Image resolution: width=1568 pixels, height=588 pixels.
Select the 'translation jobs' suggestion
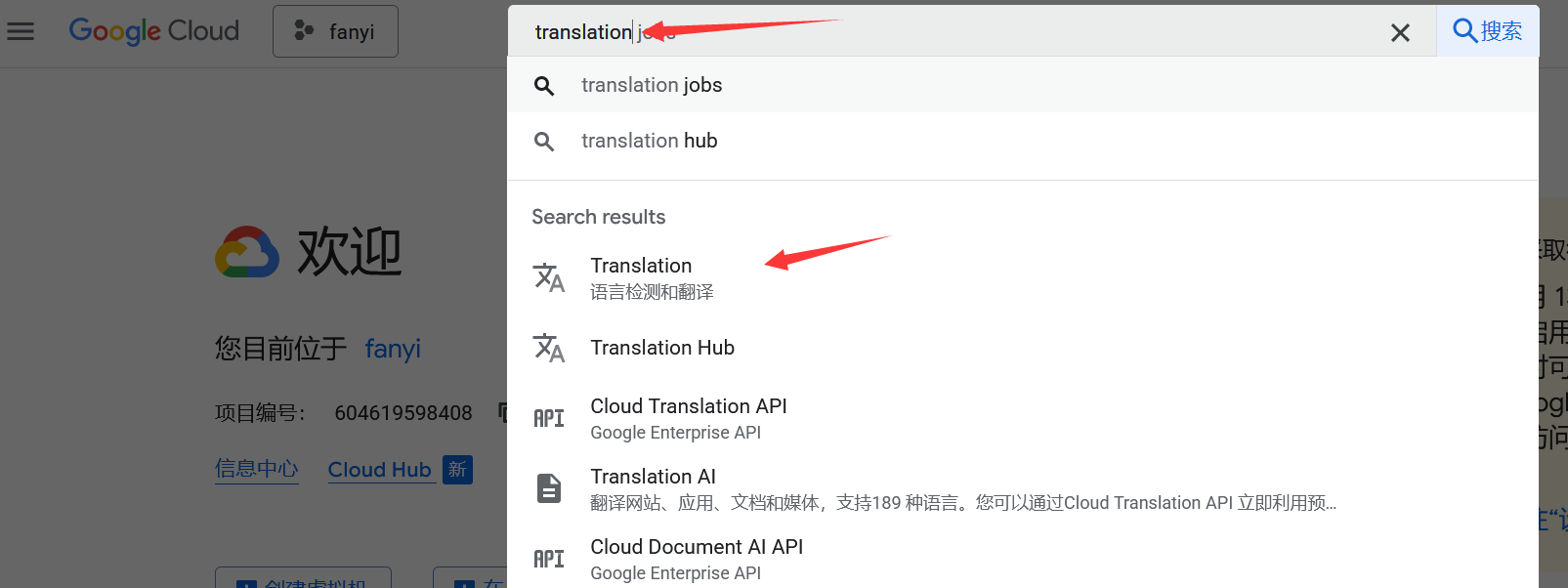[1023, 85]
